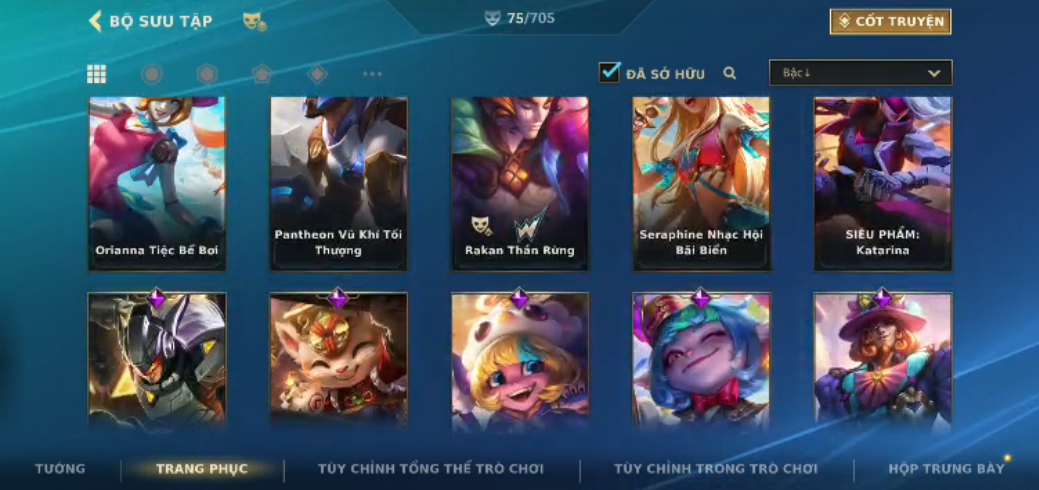Select the circle rarity filter icon

click(152, 74)
